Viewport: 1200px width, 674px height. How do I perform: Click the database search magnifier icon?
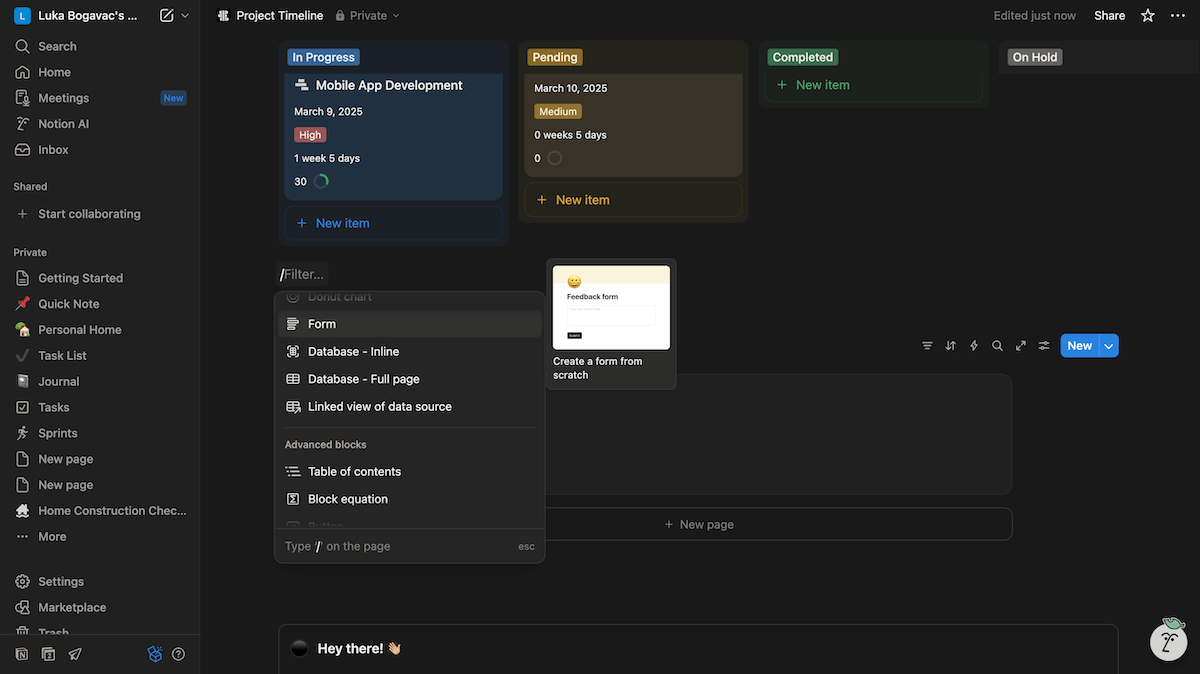pos(997,346)
